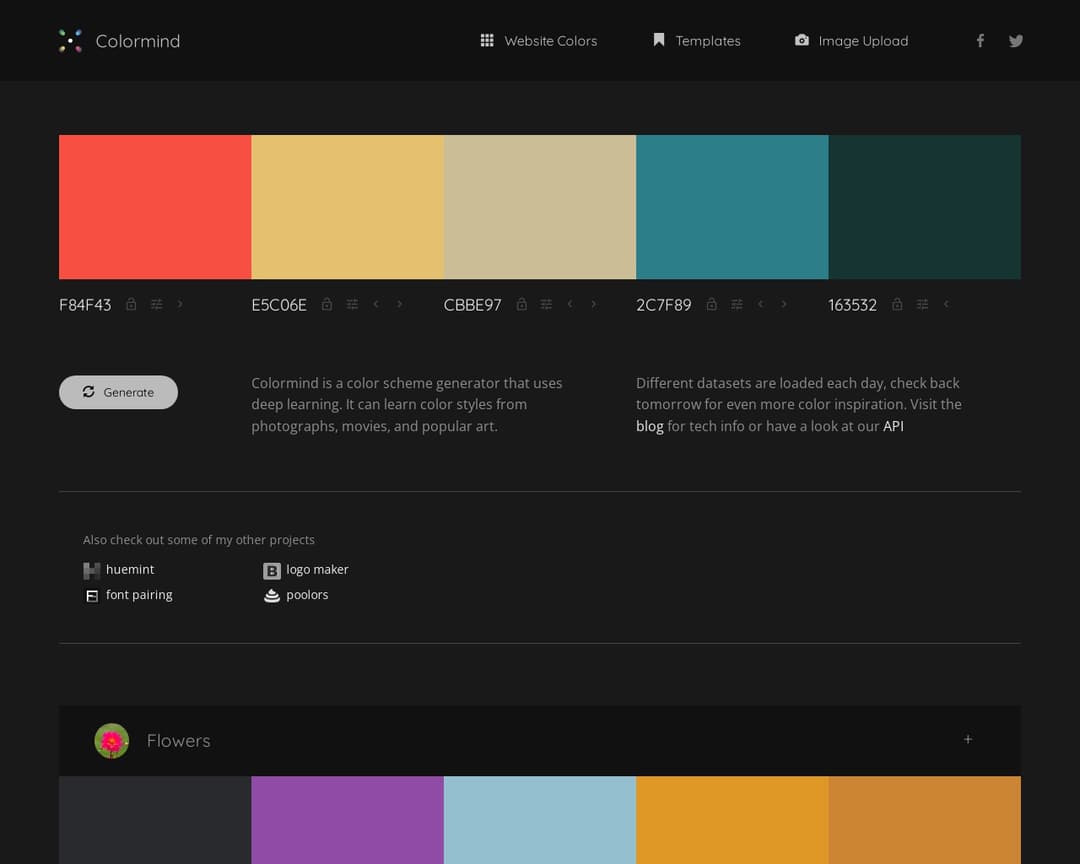
Task: Open adjust sliders for CBBE97
Action: 546,304
